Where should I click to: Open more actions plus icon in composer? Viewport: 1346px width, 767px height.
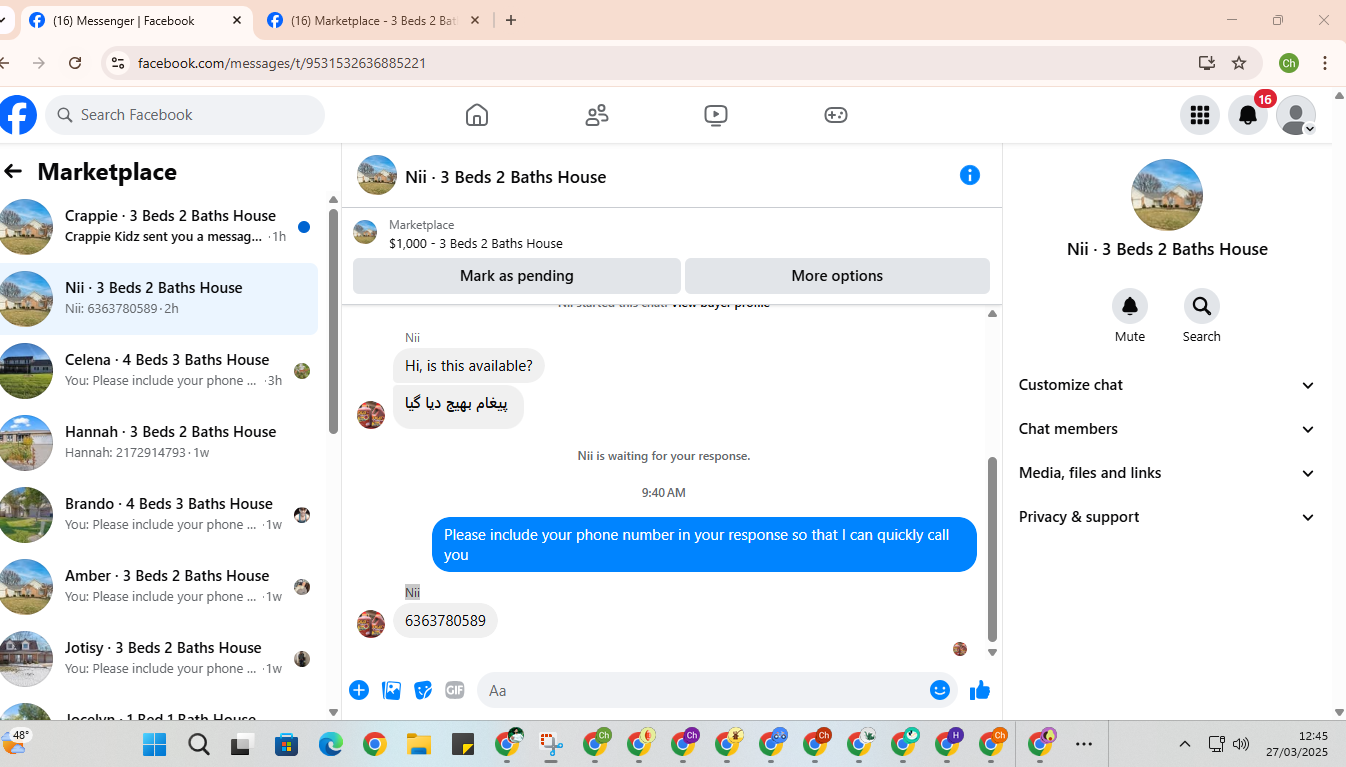pyautogui.click(x=359, y=690)
